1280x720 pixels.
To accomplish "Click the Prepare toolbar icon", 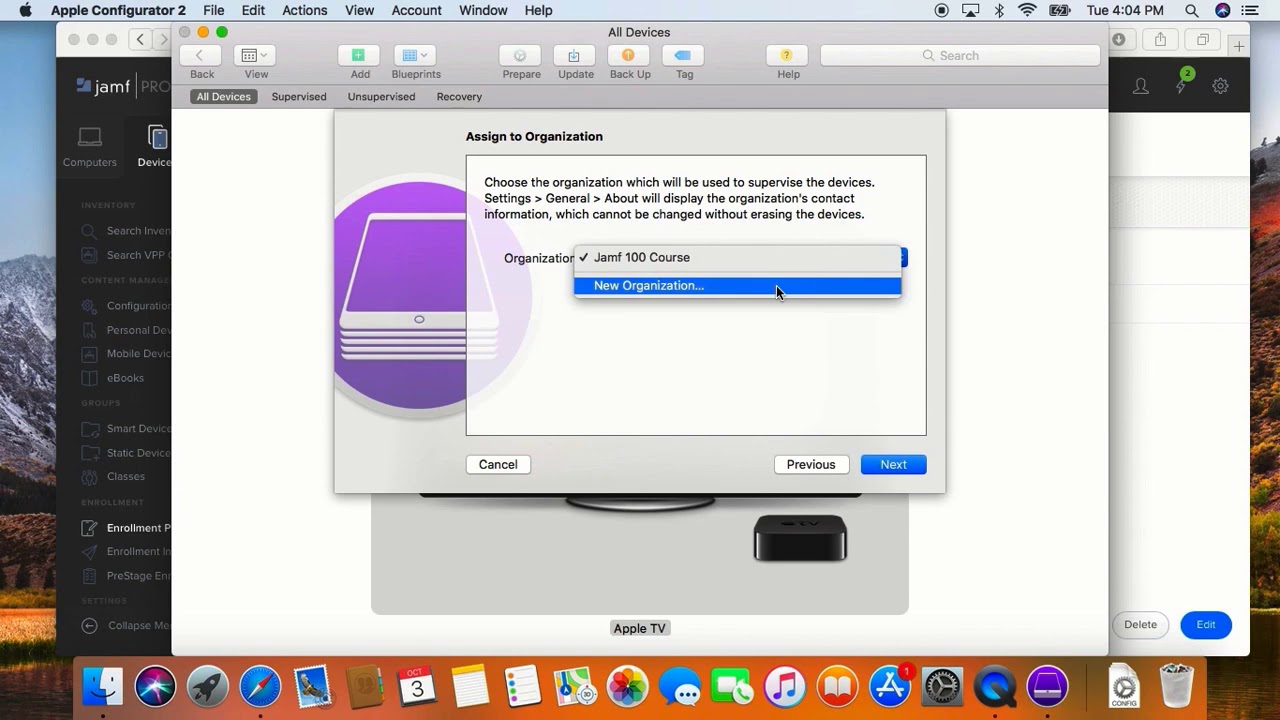I will pos(520,56).
